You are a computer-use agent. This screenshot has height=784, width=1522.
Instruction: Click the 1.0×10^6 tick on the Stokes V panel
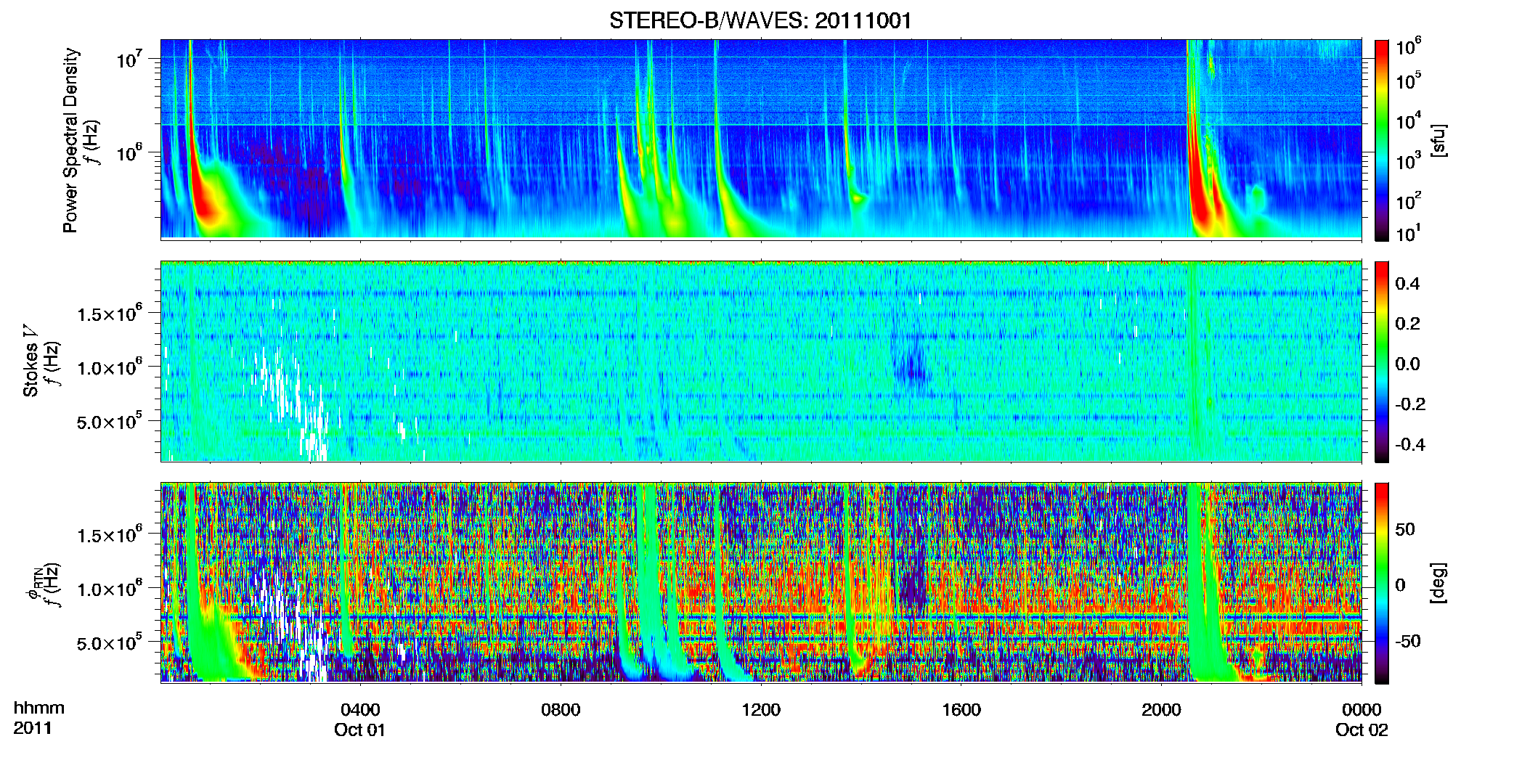coord(110,367)
